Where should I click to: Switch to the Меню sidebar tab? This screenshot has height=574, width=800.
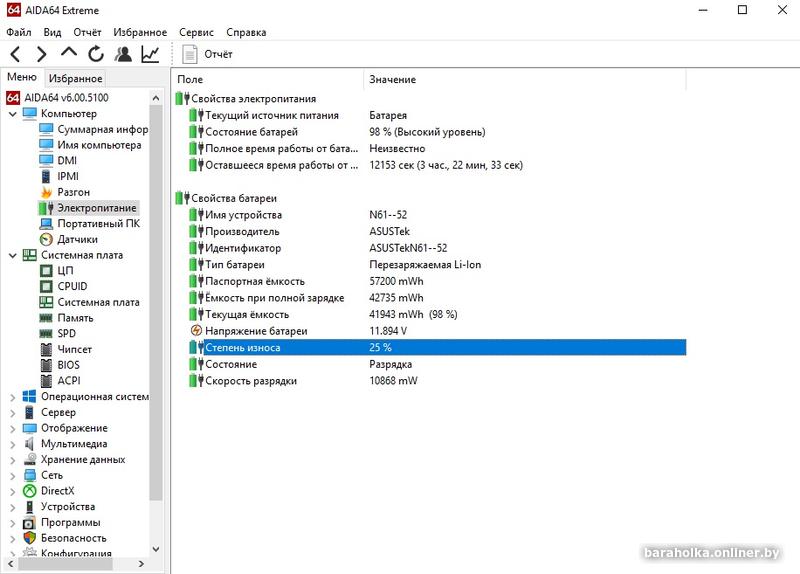[x=22, y=77]
